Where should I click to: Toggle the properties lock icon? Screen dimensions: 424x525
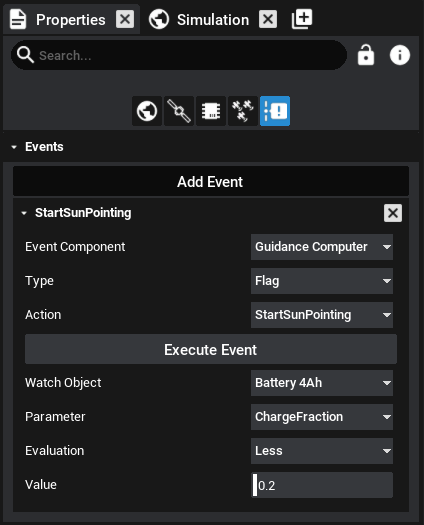click(366, 55)
